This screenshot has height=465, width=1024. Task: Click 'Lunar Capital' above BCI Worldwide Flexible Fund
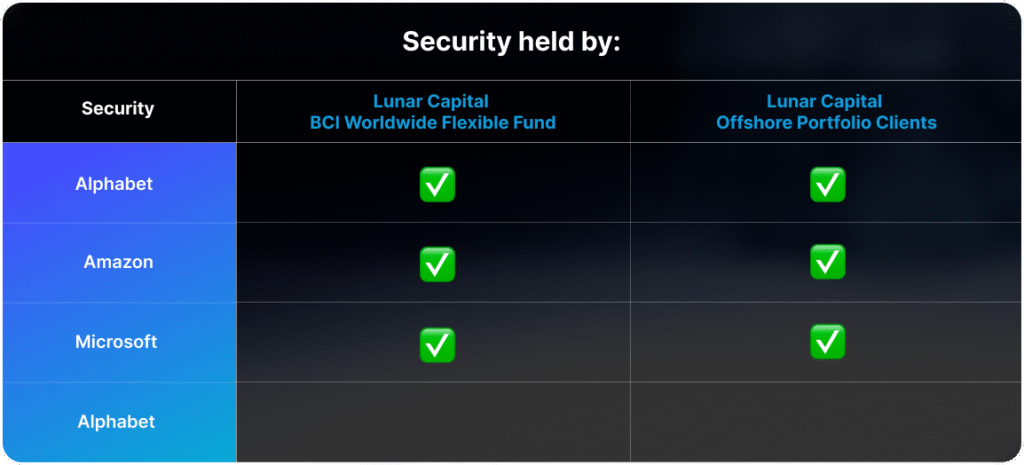click(x=431, y=101)
